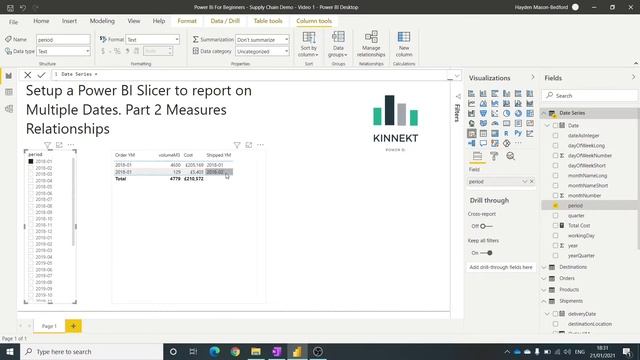Open Windows Start menu
The height and width of the screenshot is (360, 640).
[10, 351]
